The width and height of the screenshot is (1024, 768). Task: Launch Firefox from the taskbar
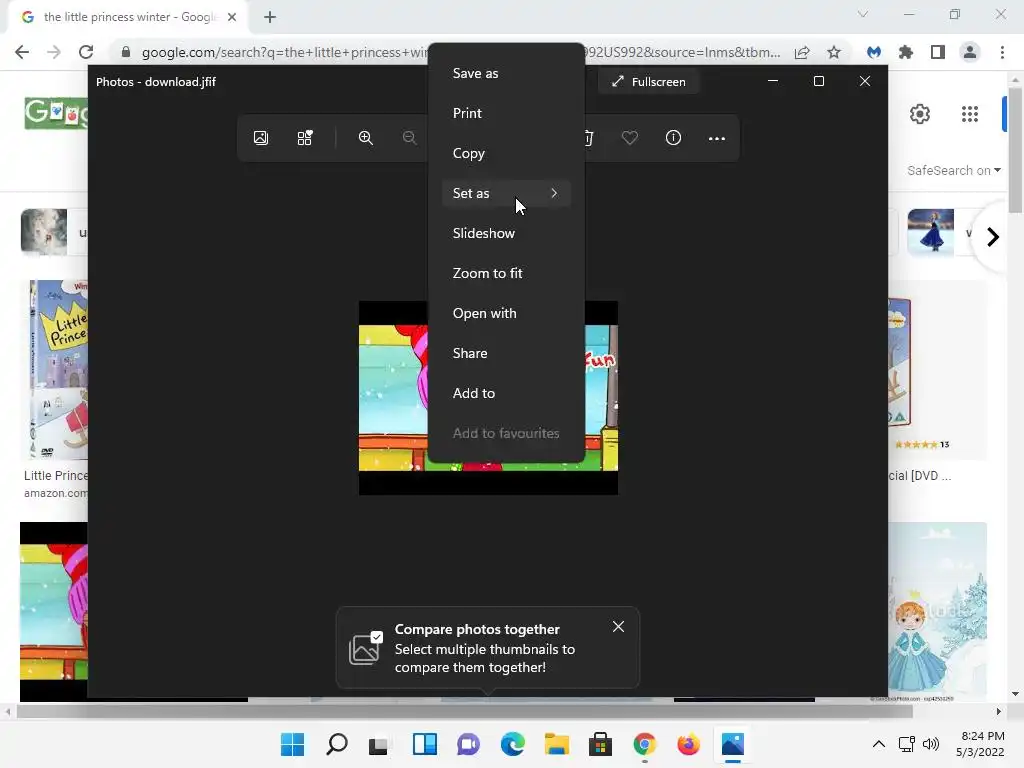pos(688,744)
